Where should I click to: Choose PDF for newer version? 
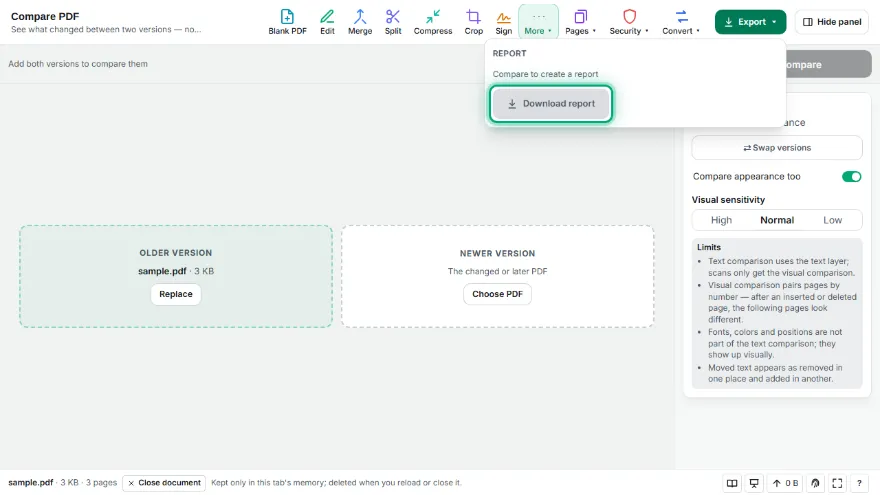point(497,294)
